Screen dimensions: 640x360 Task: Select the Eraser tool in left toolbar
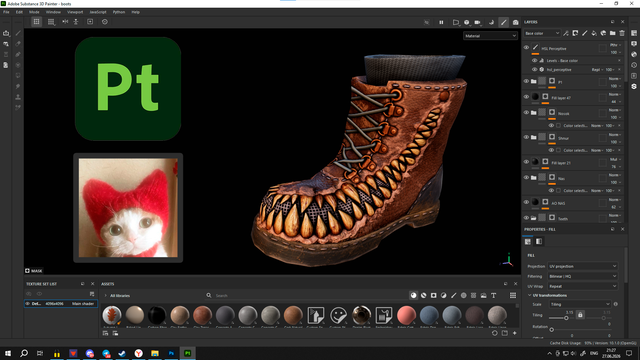(x=18, y=44)
